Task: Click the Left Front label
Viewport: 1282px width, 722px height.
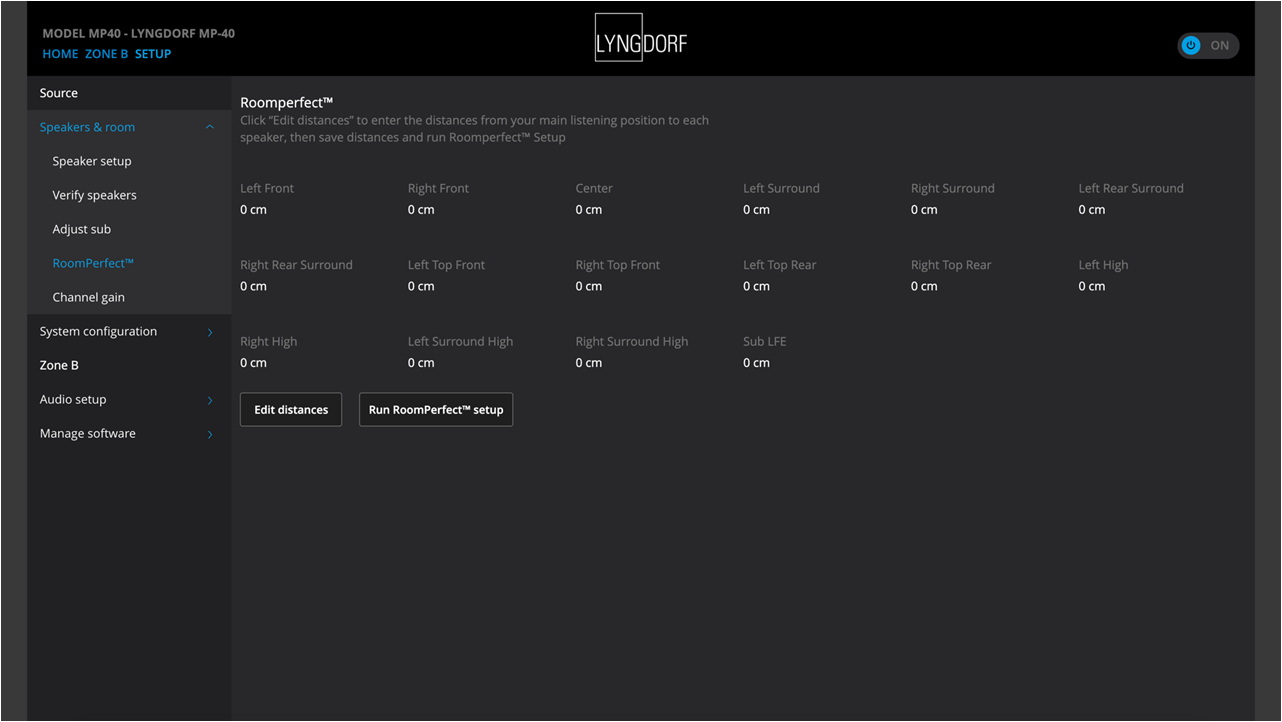Action: [267, 188]
